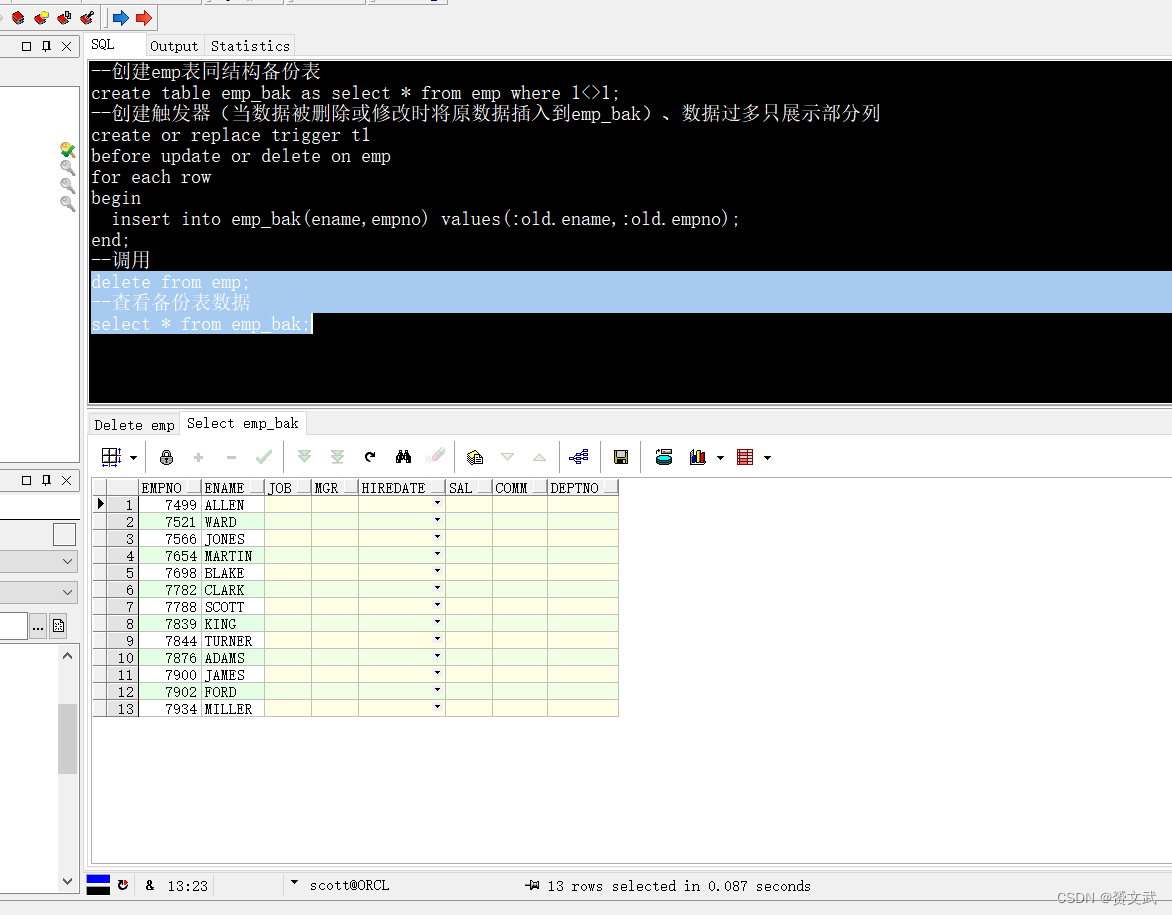Click the 'delete from emp;' line in editor
The width and height of the screenshot is (1172, 915).
170,282
